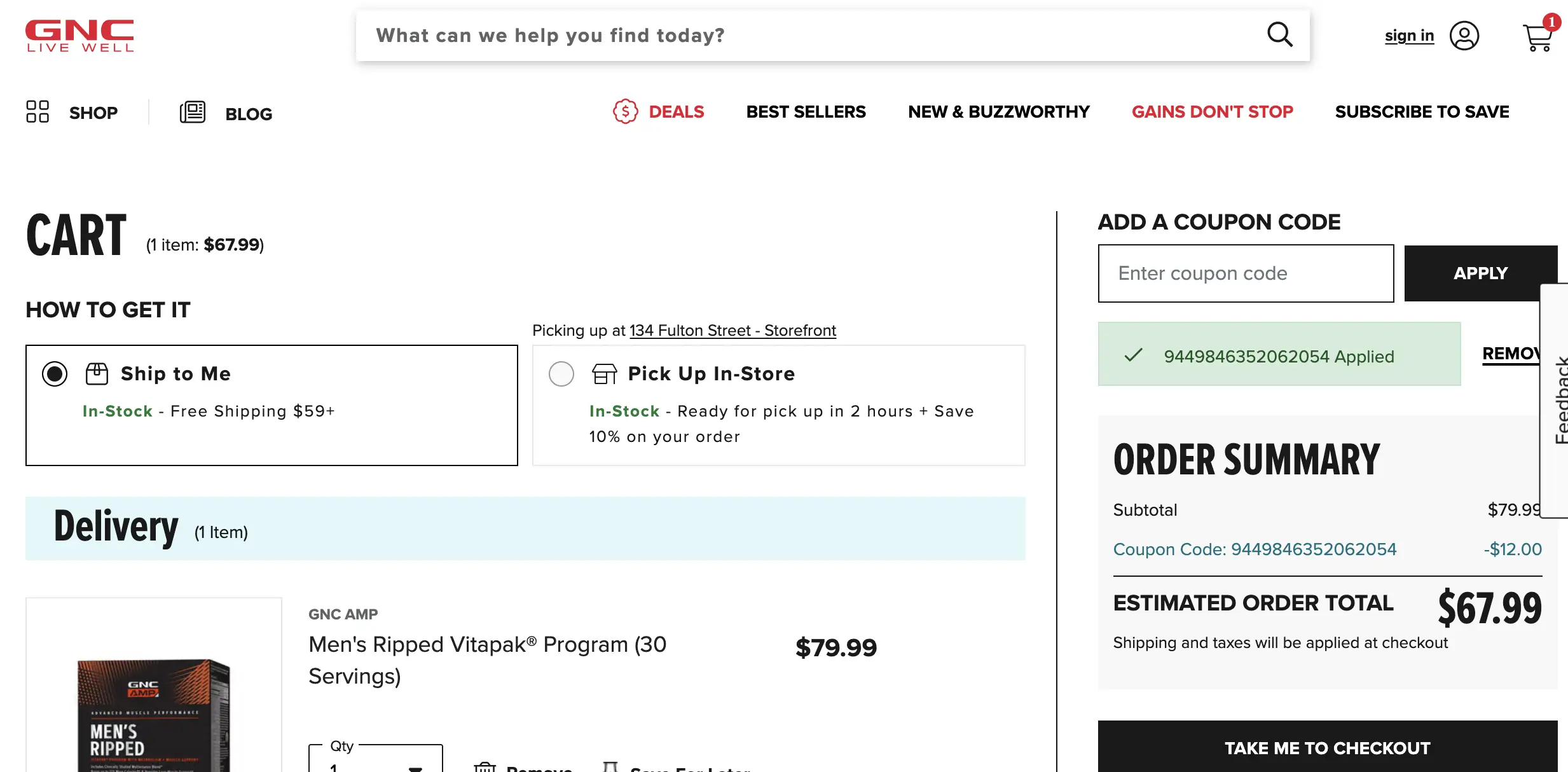Click the trash icon to remove item
The width and height of the screenshot is (1568, 772).
485,766
